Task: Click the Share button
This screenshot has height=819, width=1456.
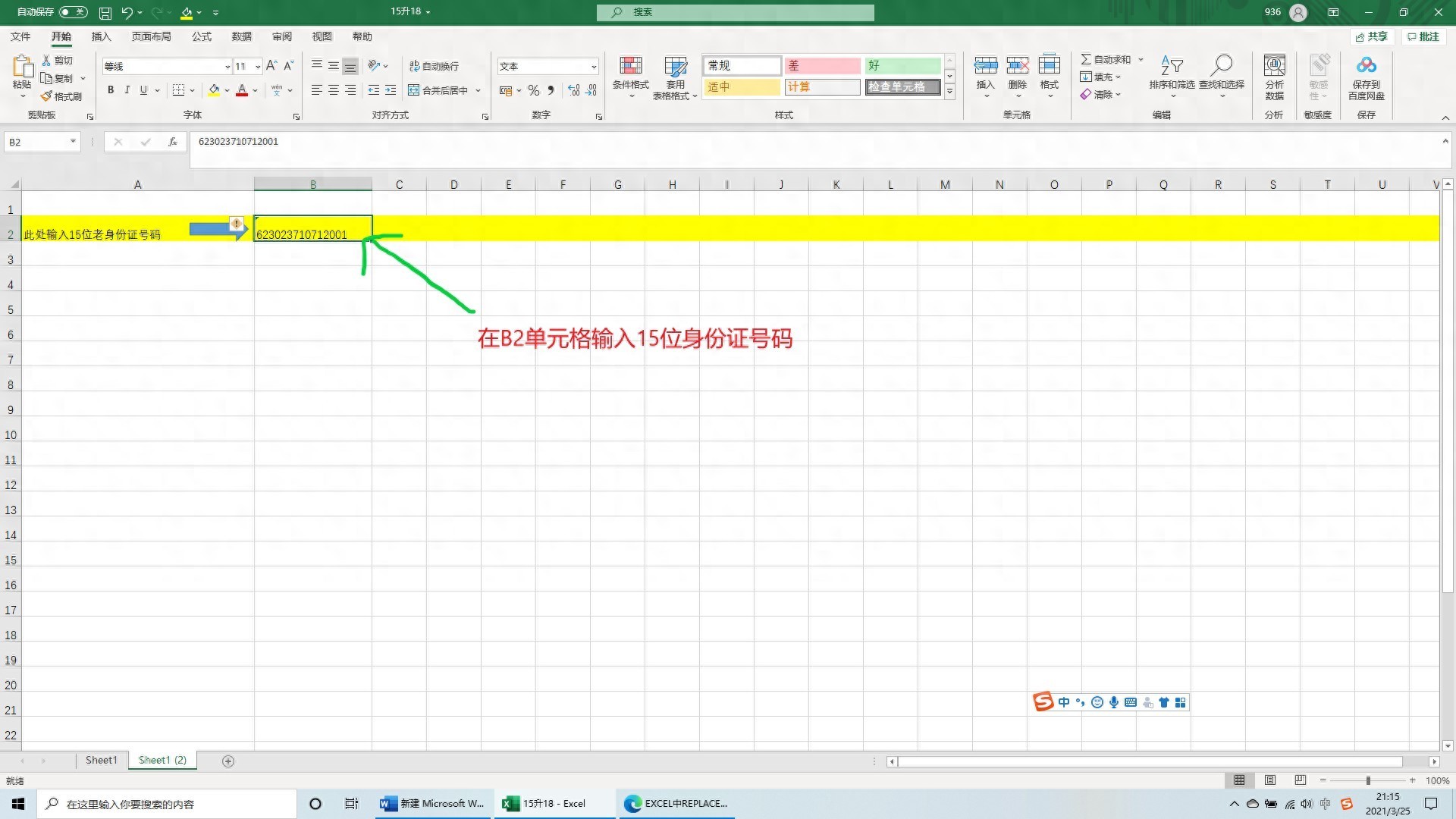Action: (x=1371, y=36)
